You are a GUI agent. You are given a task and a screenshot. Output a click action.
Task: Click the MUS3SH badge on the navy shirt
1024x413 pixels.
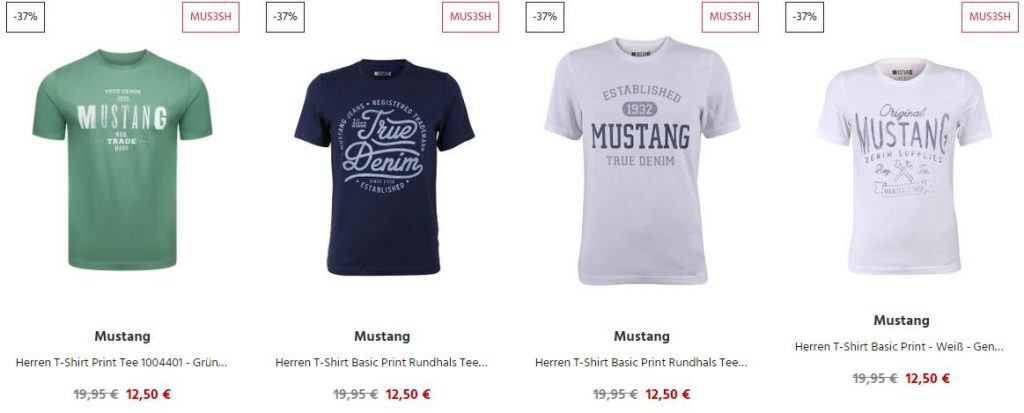470,17
